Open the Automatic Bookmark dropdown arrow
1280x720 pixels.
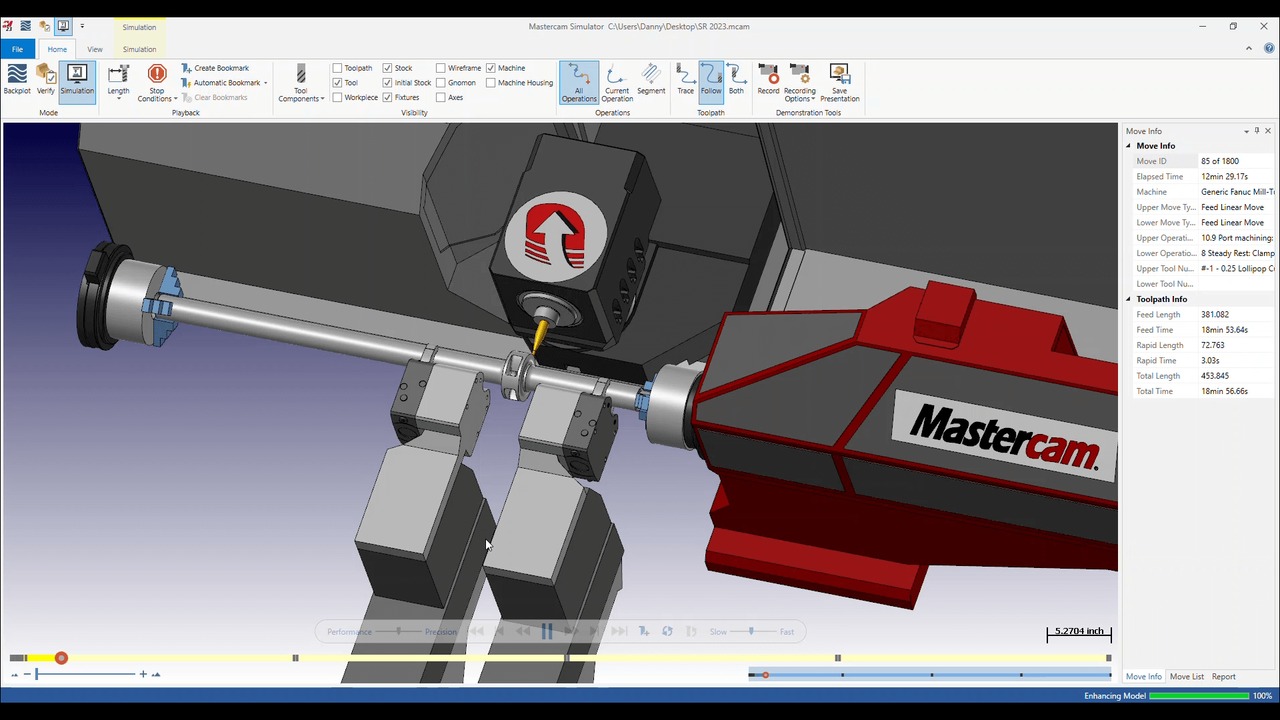pos(265,83)
